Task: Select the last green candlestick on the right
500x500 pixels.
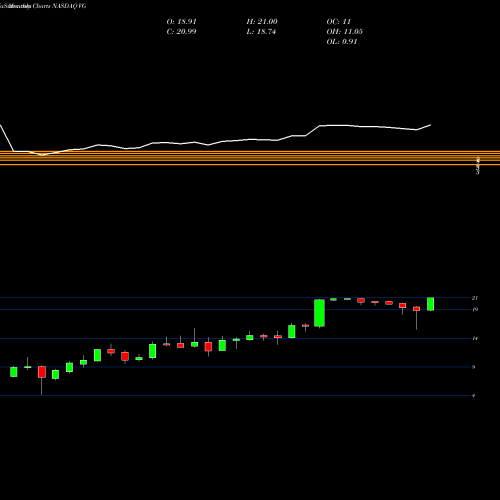Action: coord(430,304)
